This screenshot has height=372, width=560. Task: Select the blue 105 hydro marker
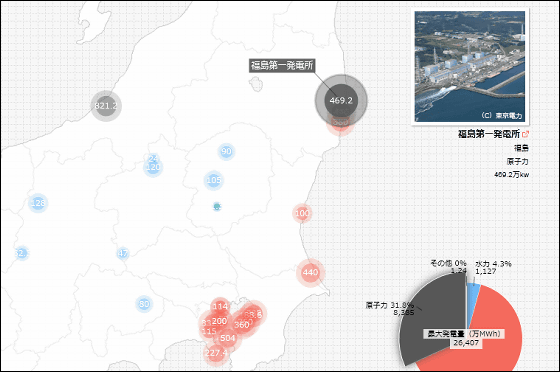point(214,180)
